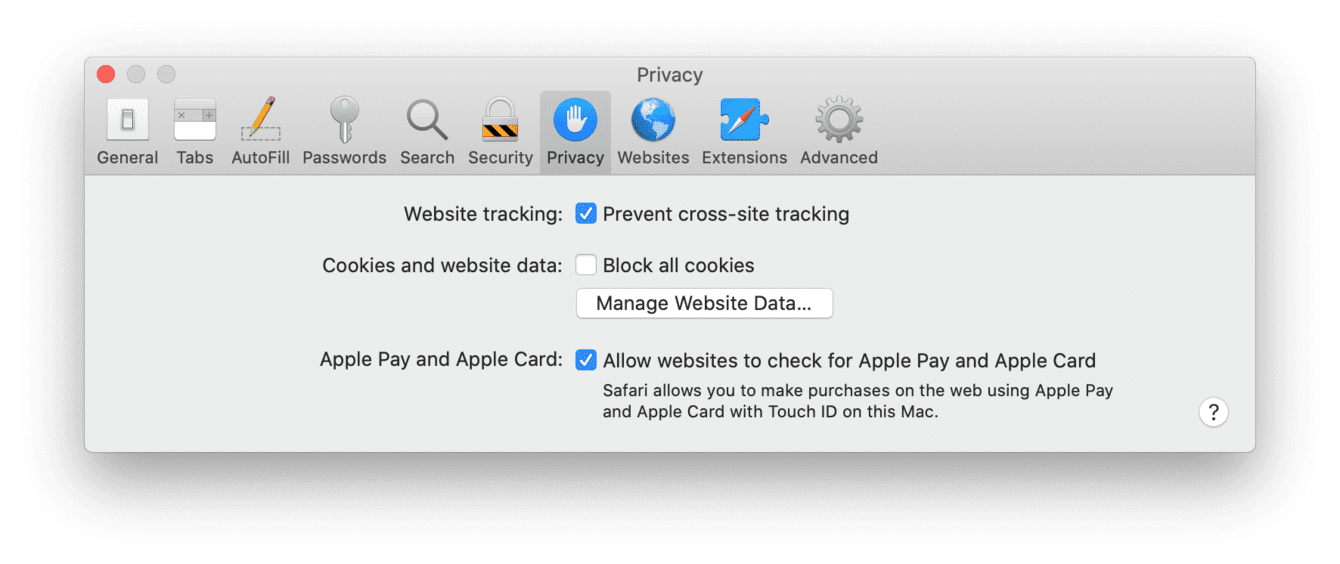Open the Search magnifying glass pane

[x=427, y=132]
